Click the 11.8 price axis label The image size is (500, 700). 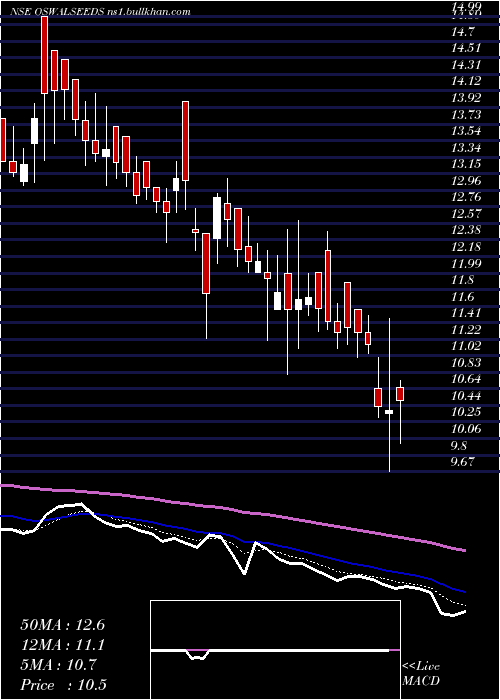(462, 280)
